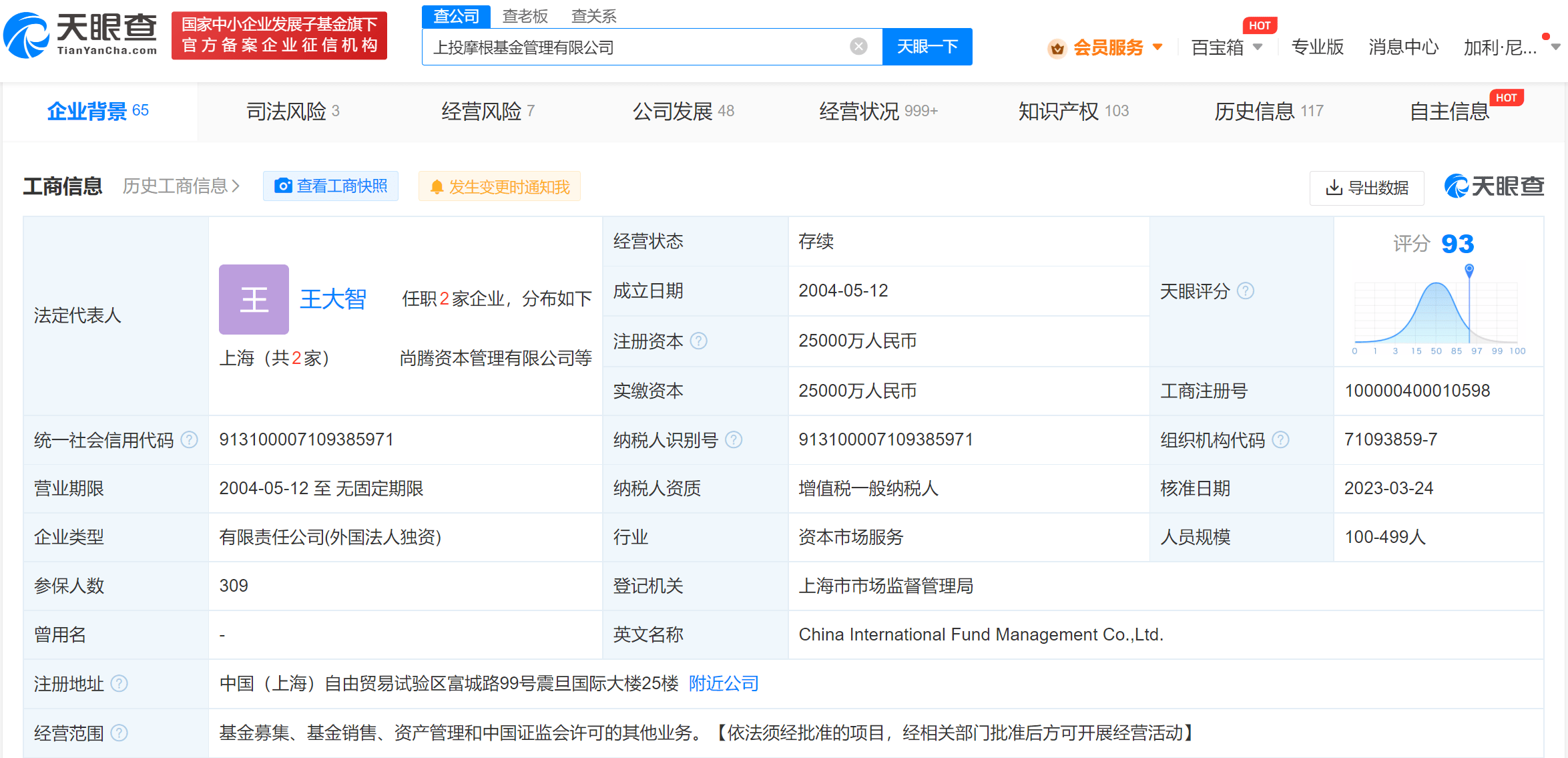Open the 司法风险 tab
1568x758 pixels.
click(284, 111)
